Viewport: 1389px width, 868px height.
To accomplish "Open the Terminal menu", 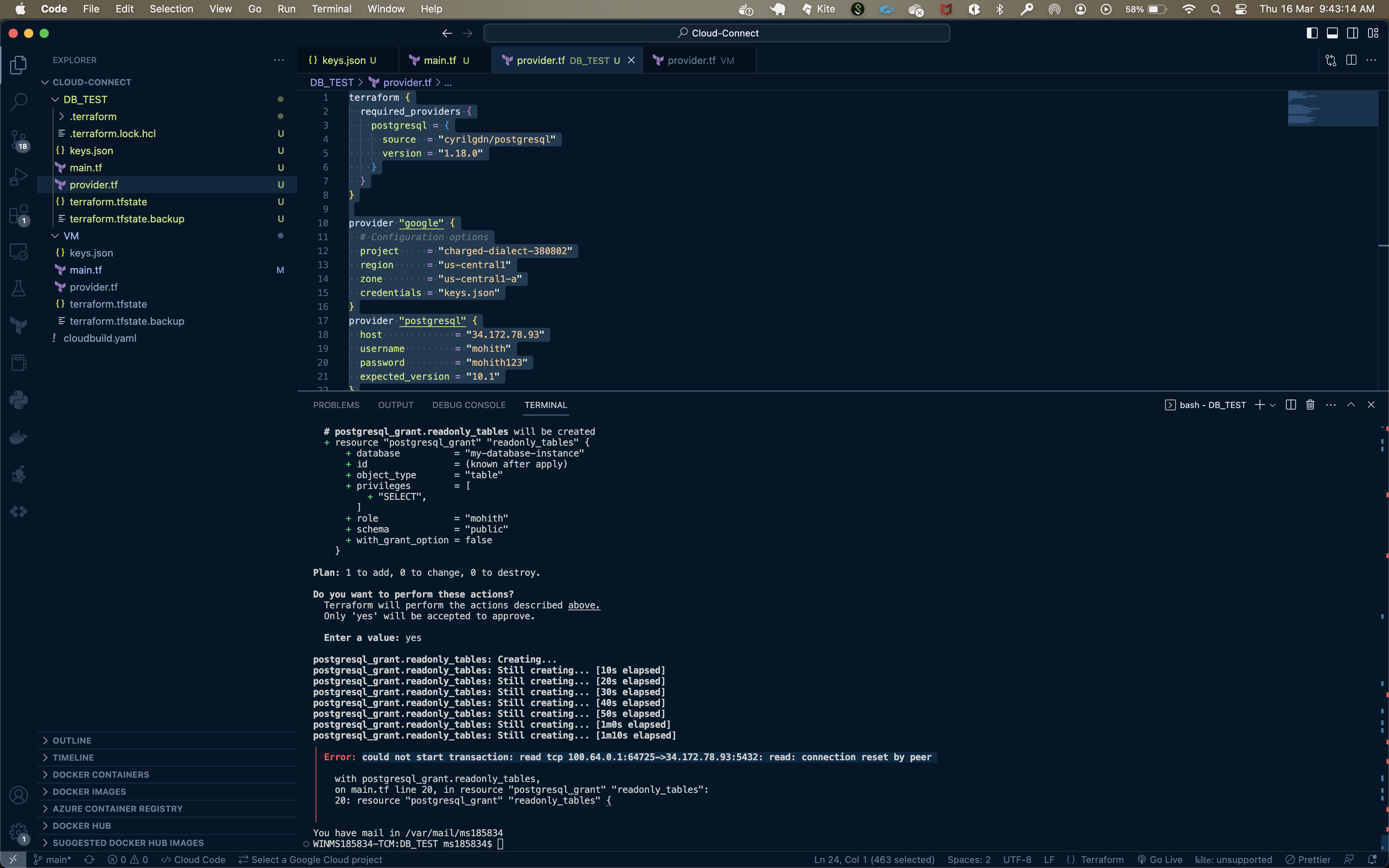I will tap(331, 9).
